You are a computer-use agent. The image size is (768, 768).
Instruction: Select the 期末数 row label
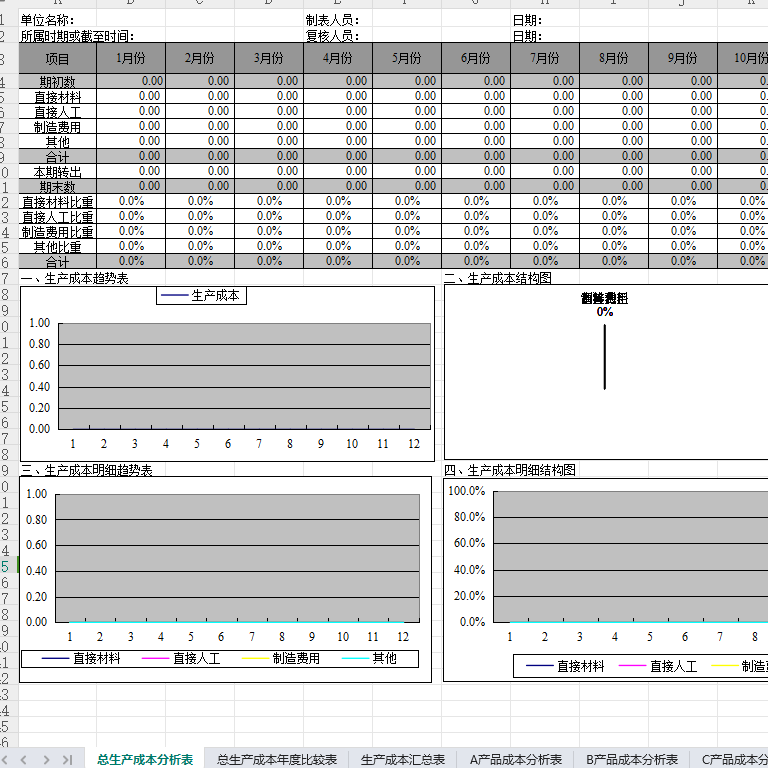click(58, 187)
